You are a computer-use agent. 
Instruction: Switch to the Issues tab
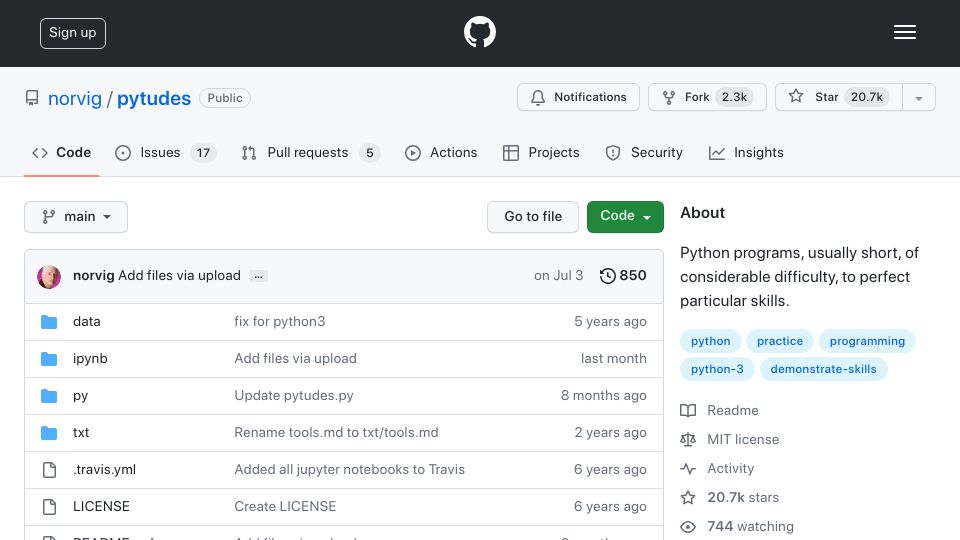[x=165, y=152]
